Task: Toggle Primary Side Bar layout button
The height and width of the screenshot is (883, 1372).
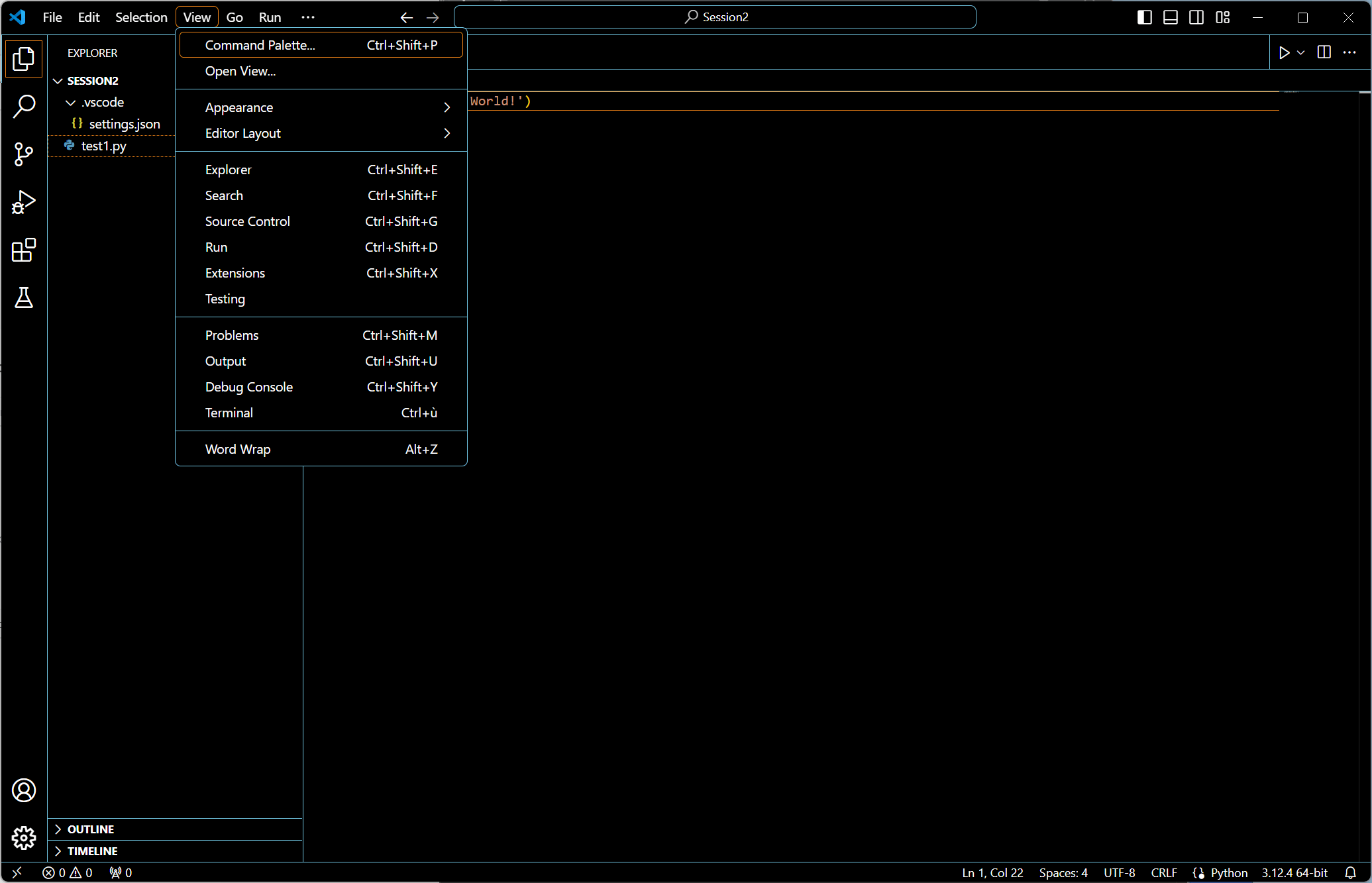Action: [1144, 17]
